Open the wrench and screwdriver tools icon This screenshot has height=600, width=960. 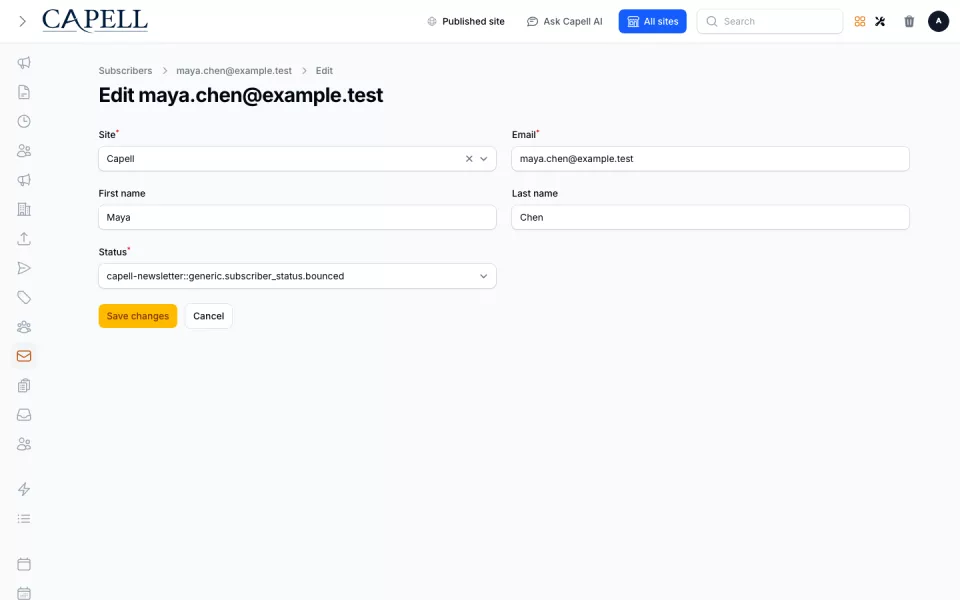(x=880, y=21)
